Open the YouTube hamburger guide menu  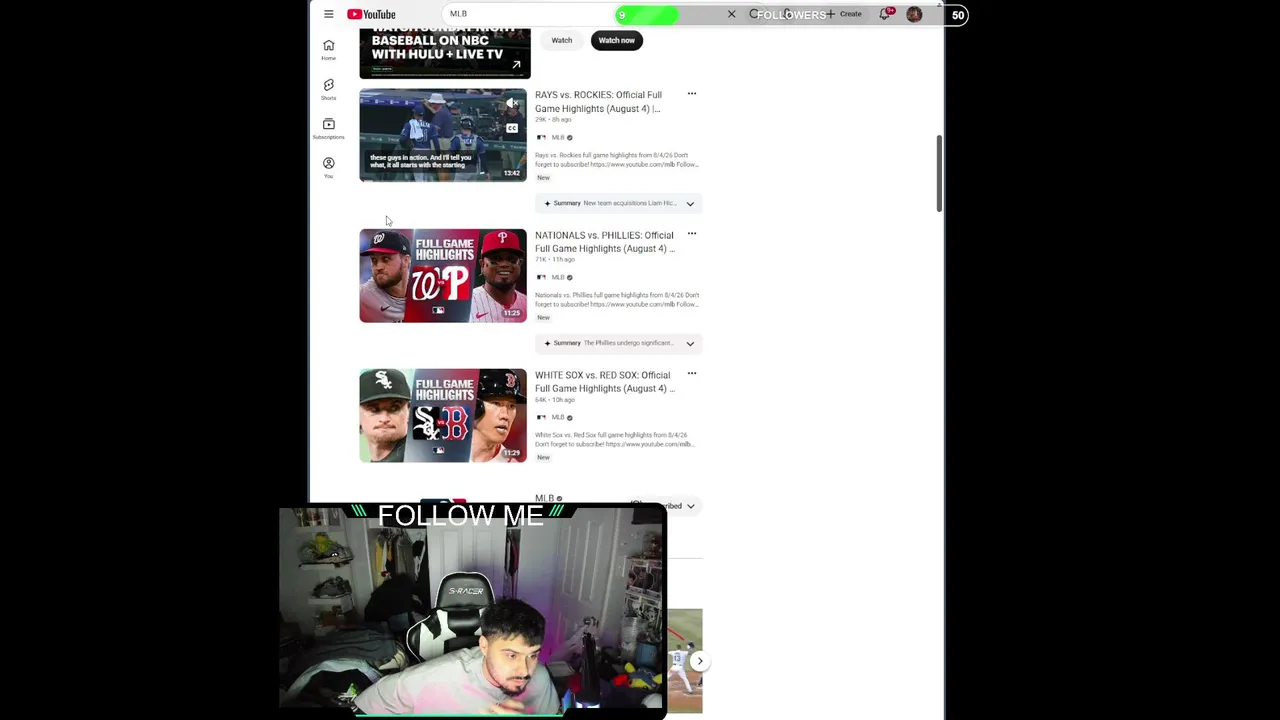coord(328,14)
